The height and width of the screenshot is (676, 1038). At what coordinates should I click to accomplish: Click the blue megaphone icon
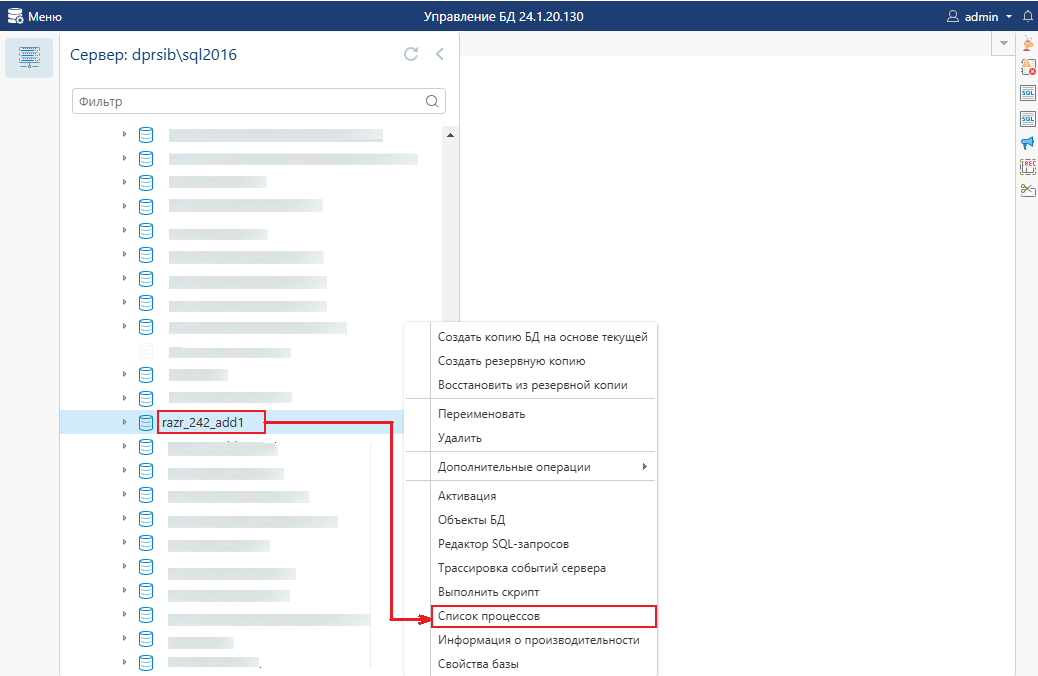(x=1027, y=142)
